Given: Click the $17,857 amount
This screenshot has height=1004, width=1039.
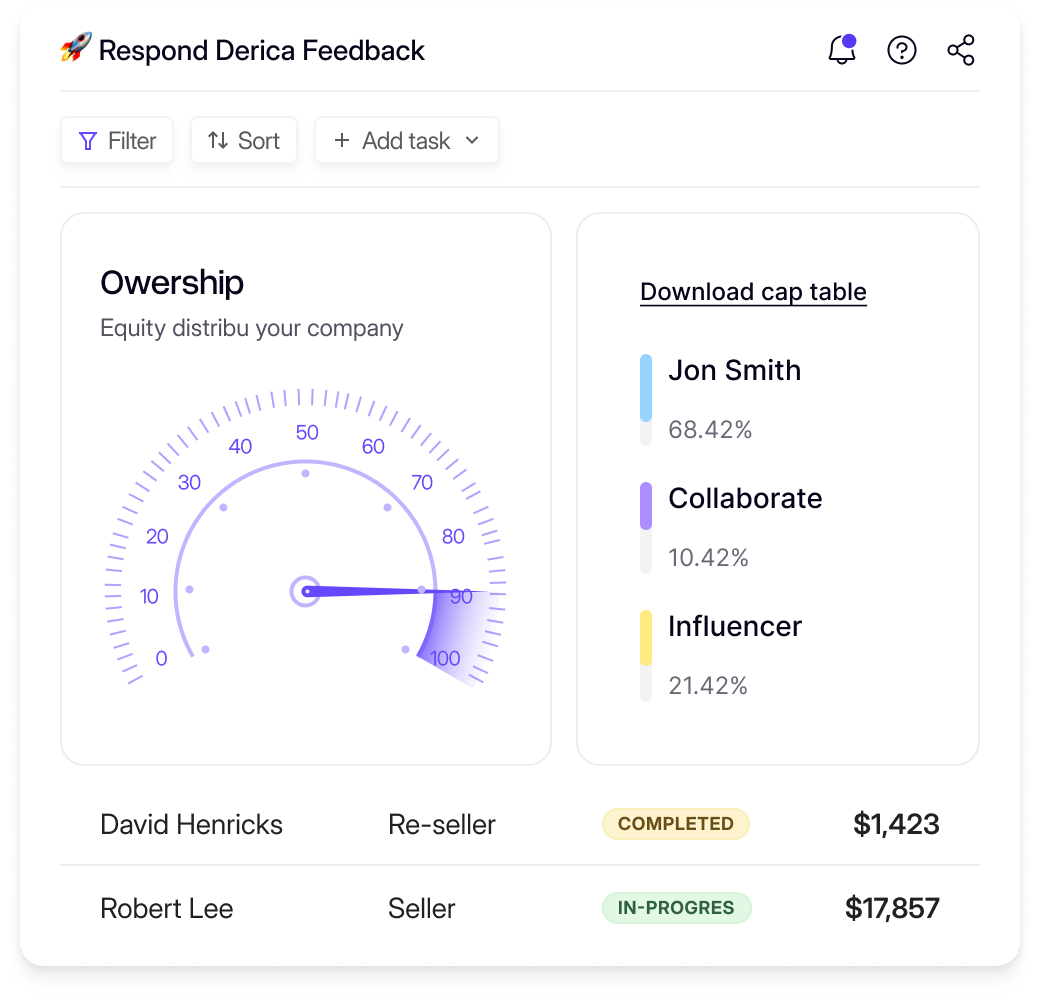Looking at the screenshot, I should pyautogui.click(x=892, y=908).
